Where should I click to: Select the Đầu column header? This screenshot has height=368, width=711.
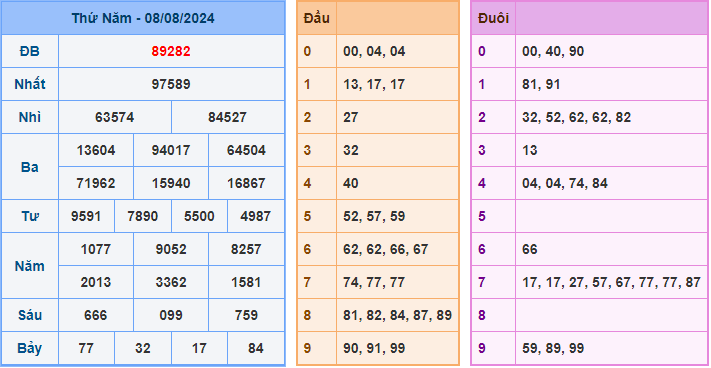click(317, 19)
